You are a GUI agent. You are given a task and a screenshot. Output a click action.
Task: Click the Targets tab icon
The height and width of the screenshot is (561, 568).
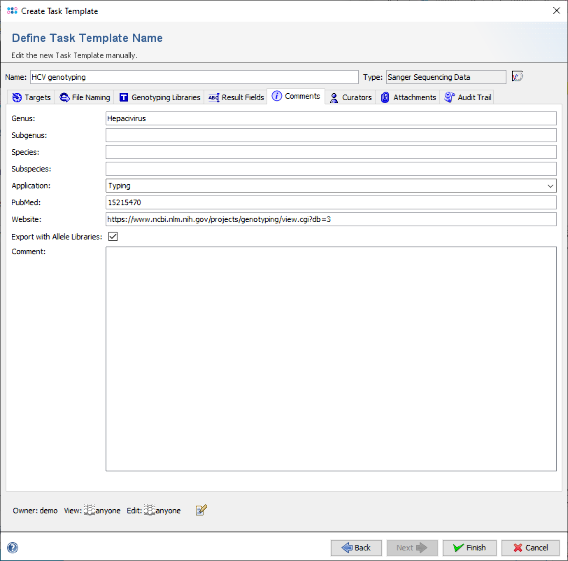coord(17,97)
